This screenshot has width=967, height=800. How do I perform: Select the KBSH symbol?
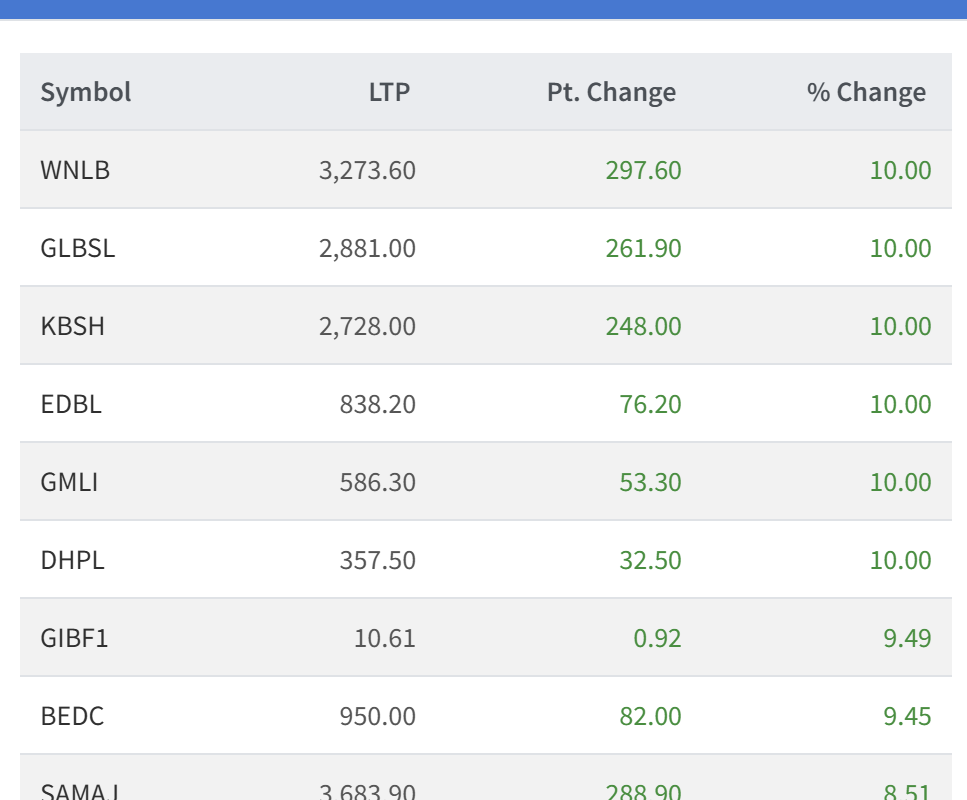tap(73, 326)
